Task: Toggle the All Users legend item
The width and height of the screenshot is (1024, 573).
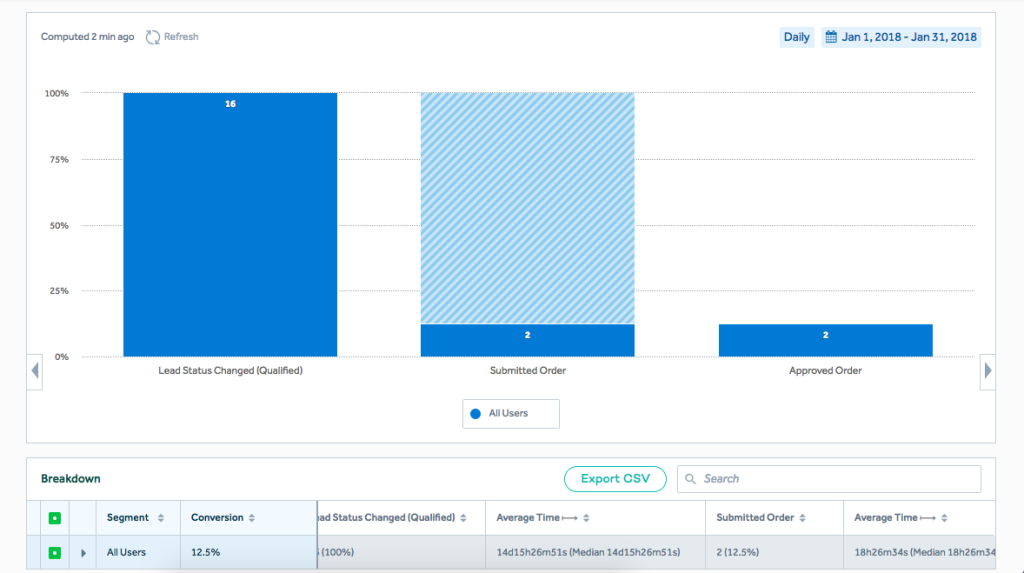Action: 511,414
